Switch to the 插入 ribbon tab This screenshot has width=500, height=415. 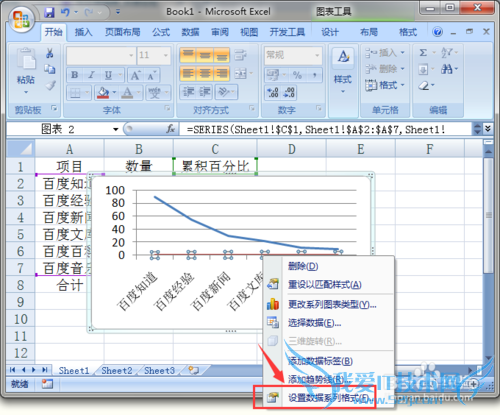[83, 32]
